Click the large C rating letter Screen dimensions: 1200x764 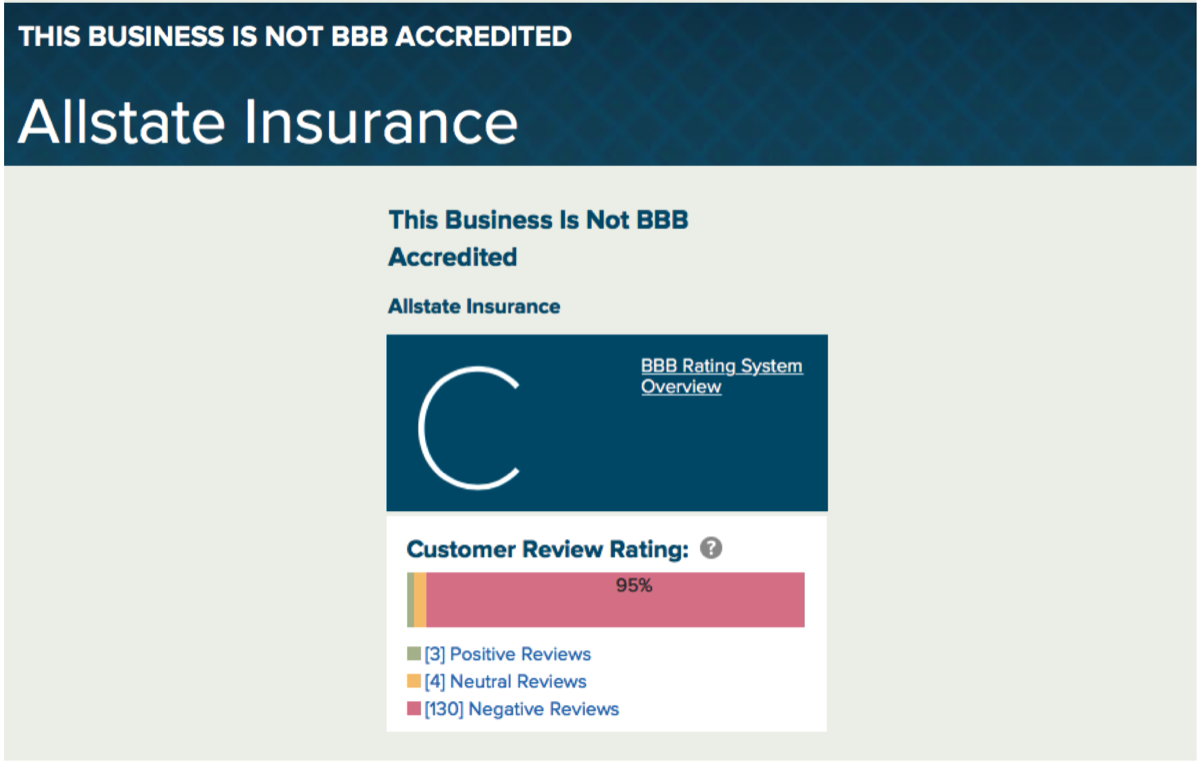[x=467, y=427]
